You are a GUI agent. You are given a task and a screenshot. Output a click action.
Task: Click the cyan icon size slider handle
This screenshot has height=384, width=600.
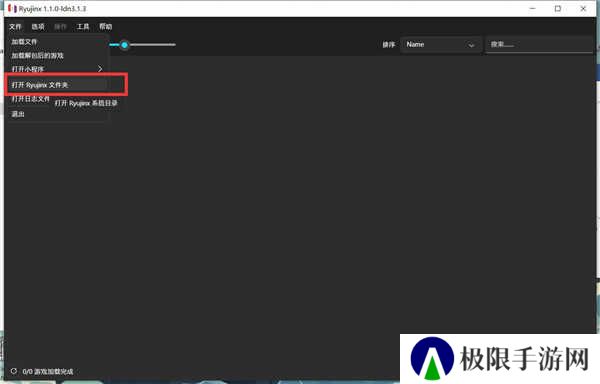point(124,45)
